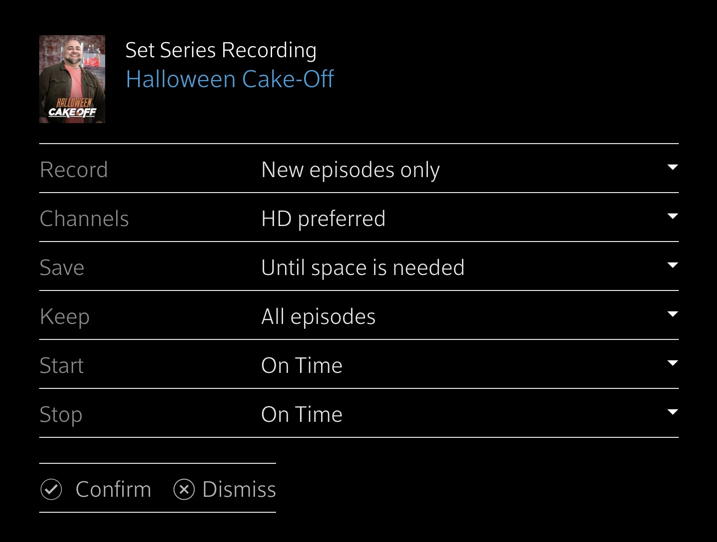Click the 'Until space is needed' value
Viewport: 717px width, 542px height.
tap(363, 268)
